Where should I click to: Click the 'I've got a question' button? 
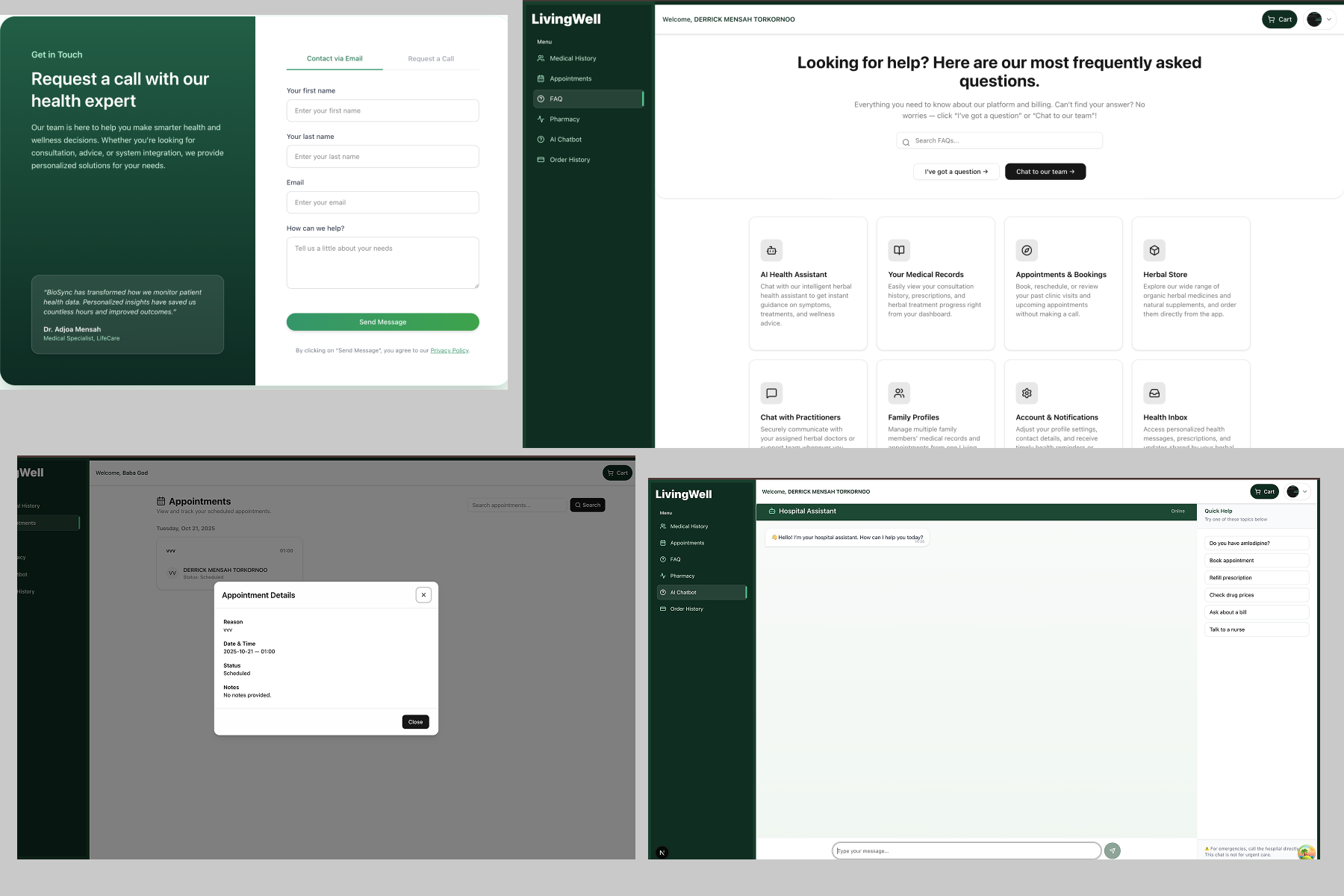coord(956,172)
